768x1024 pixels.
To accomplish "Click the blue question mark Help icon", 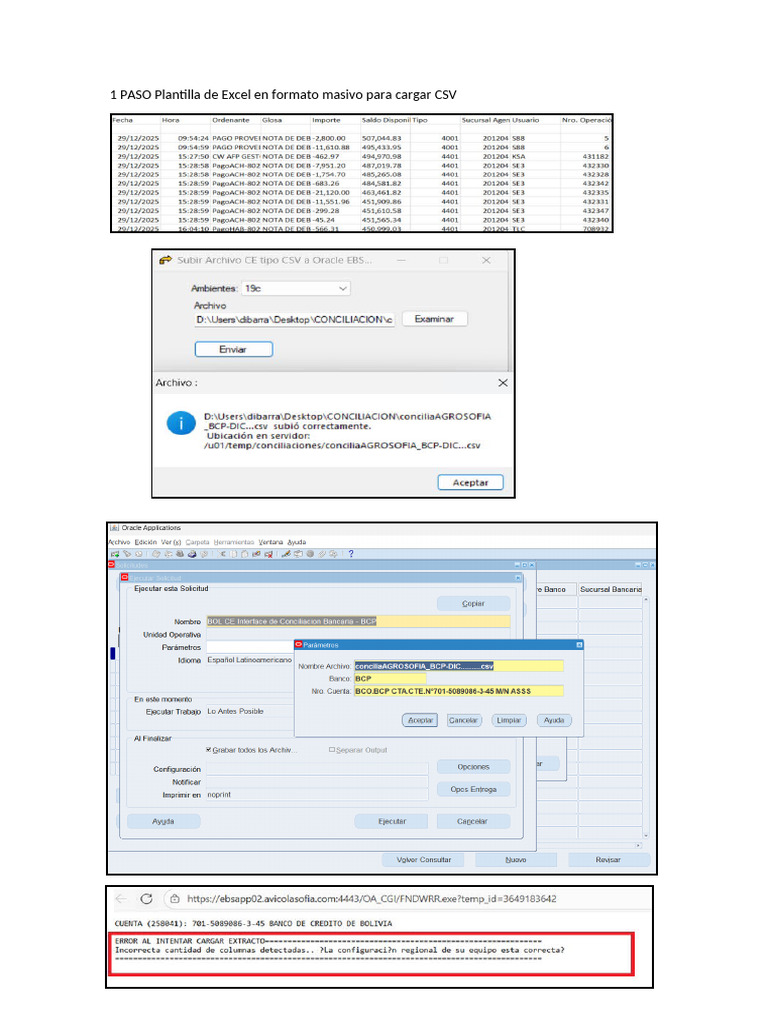I will tap(351, 554).
